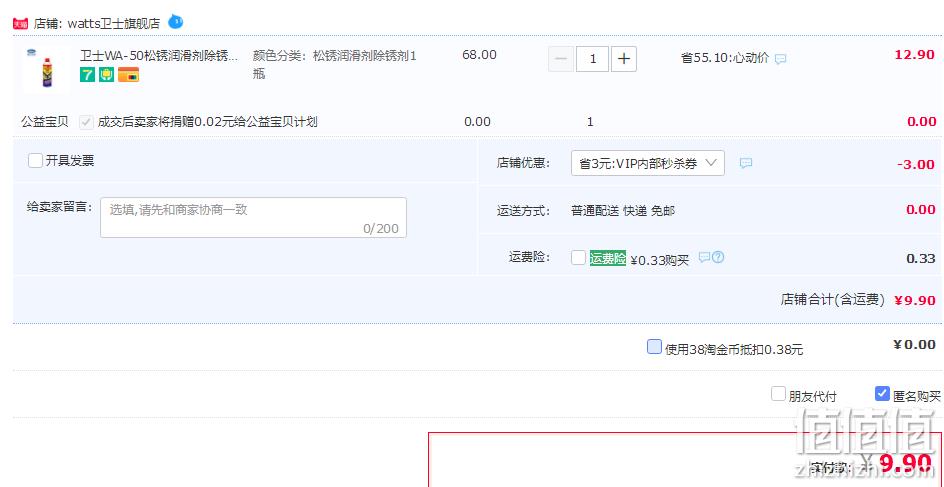Enable the 开具发票 invoice checkbox

36,161
